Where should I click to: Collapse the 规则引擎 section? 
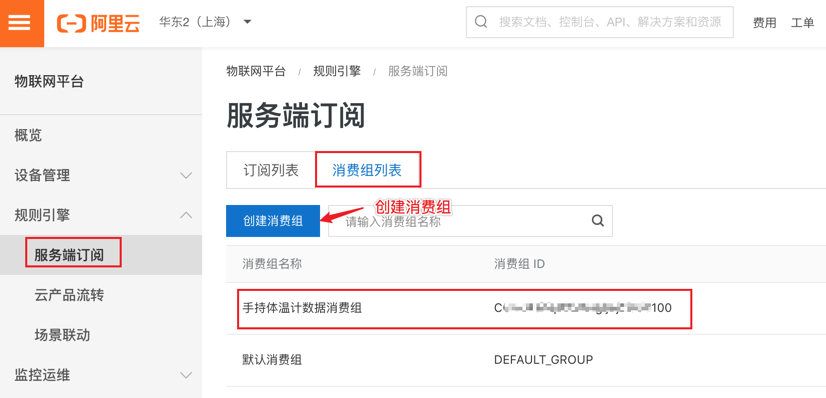pos(101,215)
